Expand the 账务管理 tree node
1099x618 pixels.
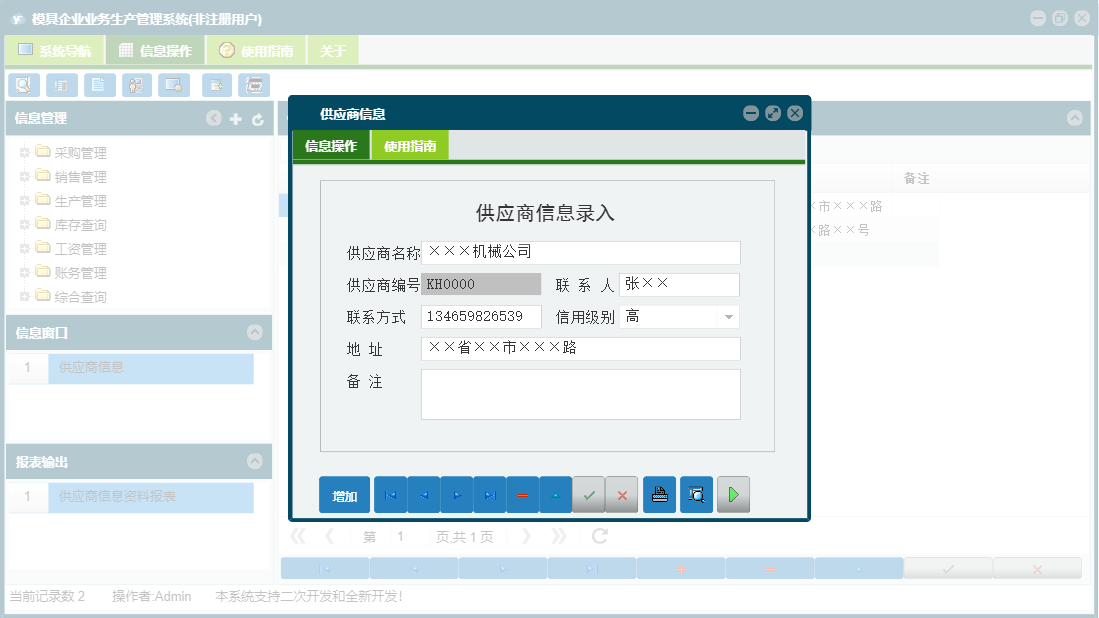[24, 272]
